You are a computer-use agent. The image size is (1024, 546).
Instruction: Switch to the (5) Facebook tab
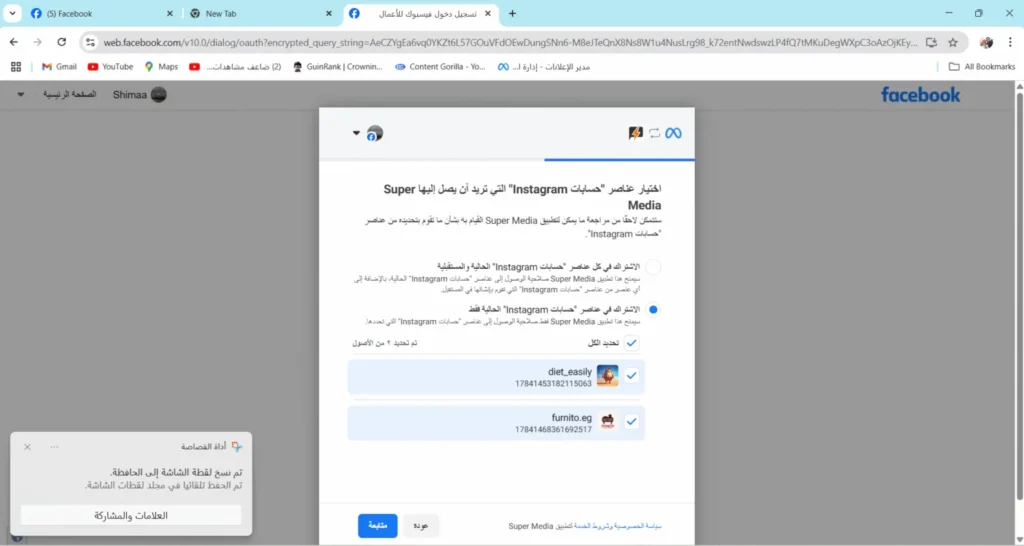(x=103, y=14)
